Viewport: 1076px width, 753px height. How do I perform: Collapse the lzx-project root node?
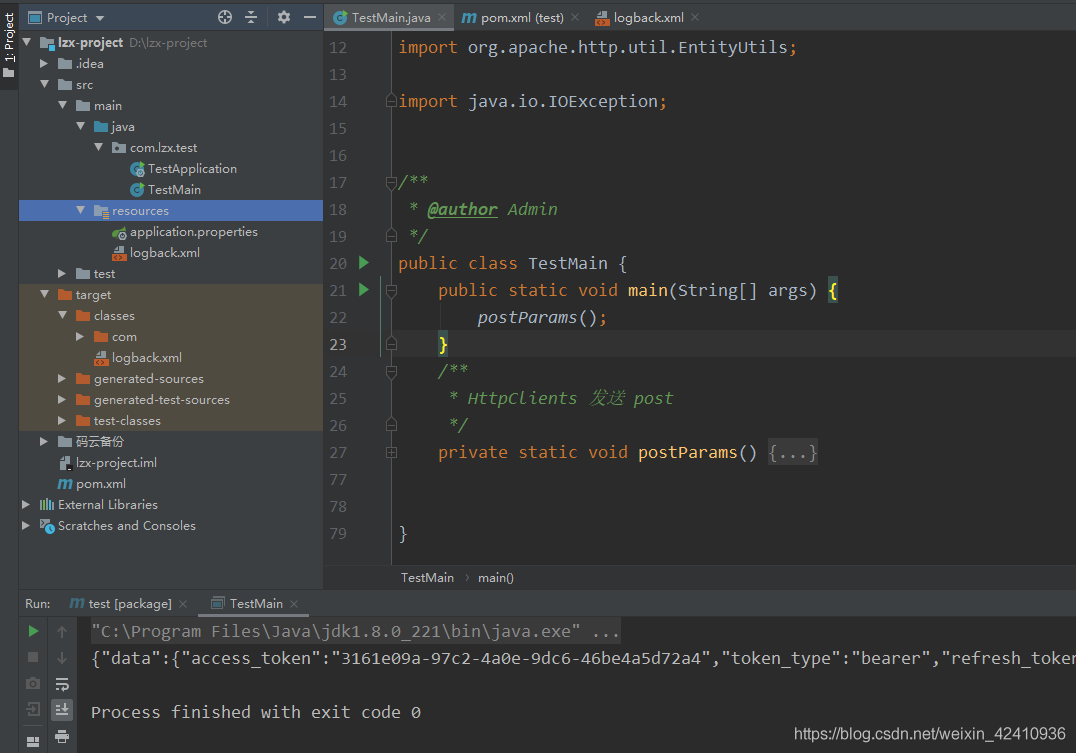(27, 43)
